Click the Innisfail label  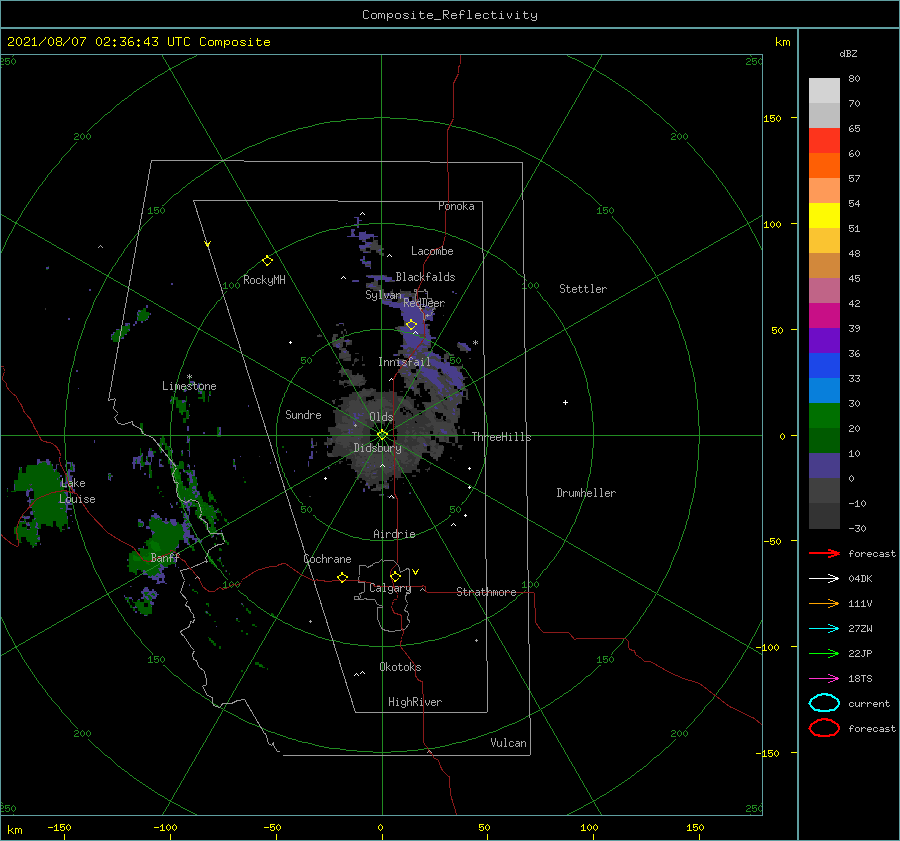(x=404, y=362)
